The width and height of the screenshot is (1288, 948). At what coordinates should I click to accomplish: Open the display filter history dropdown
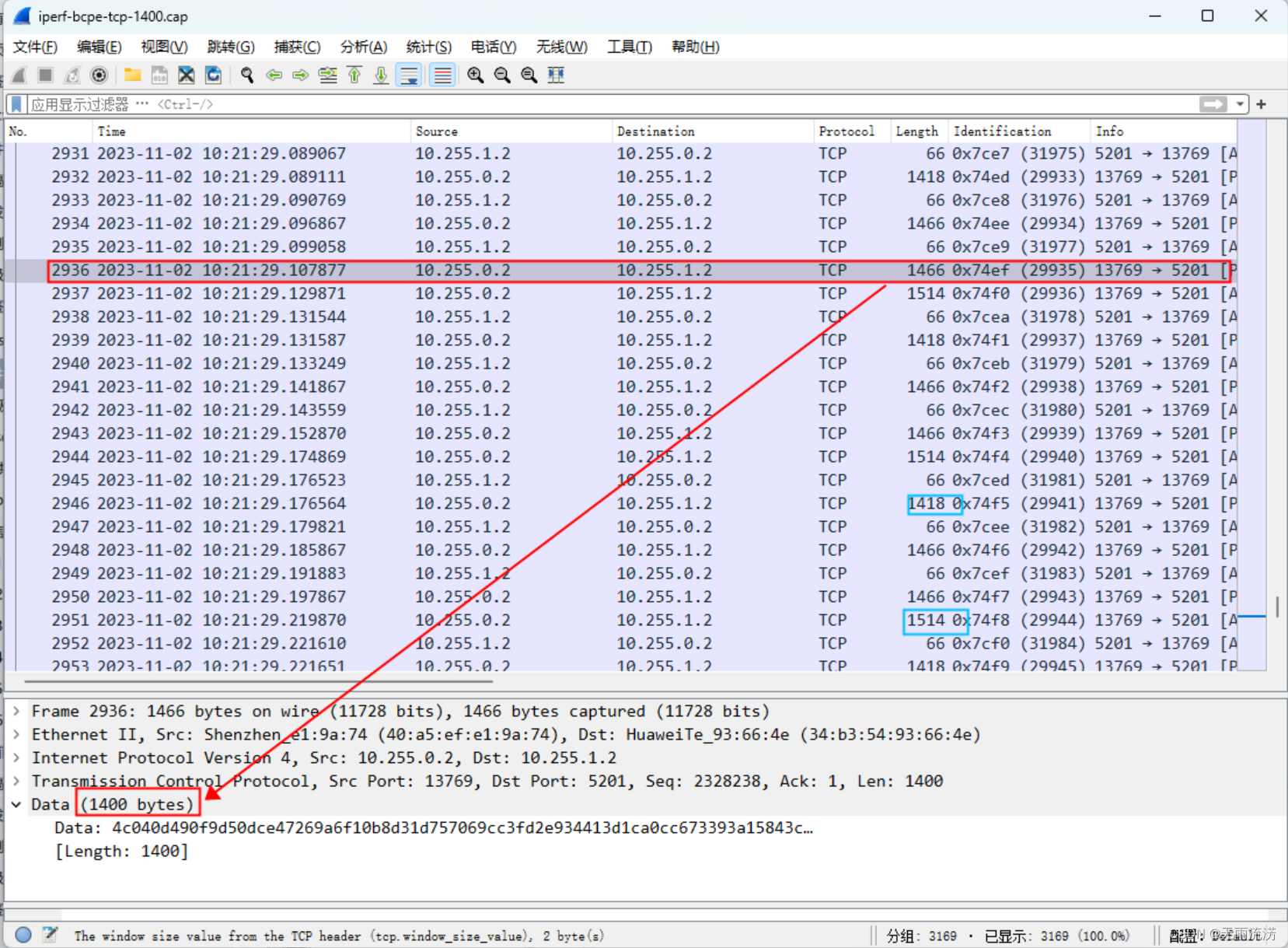click(x=1241, y=103)
